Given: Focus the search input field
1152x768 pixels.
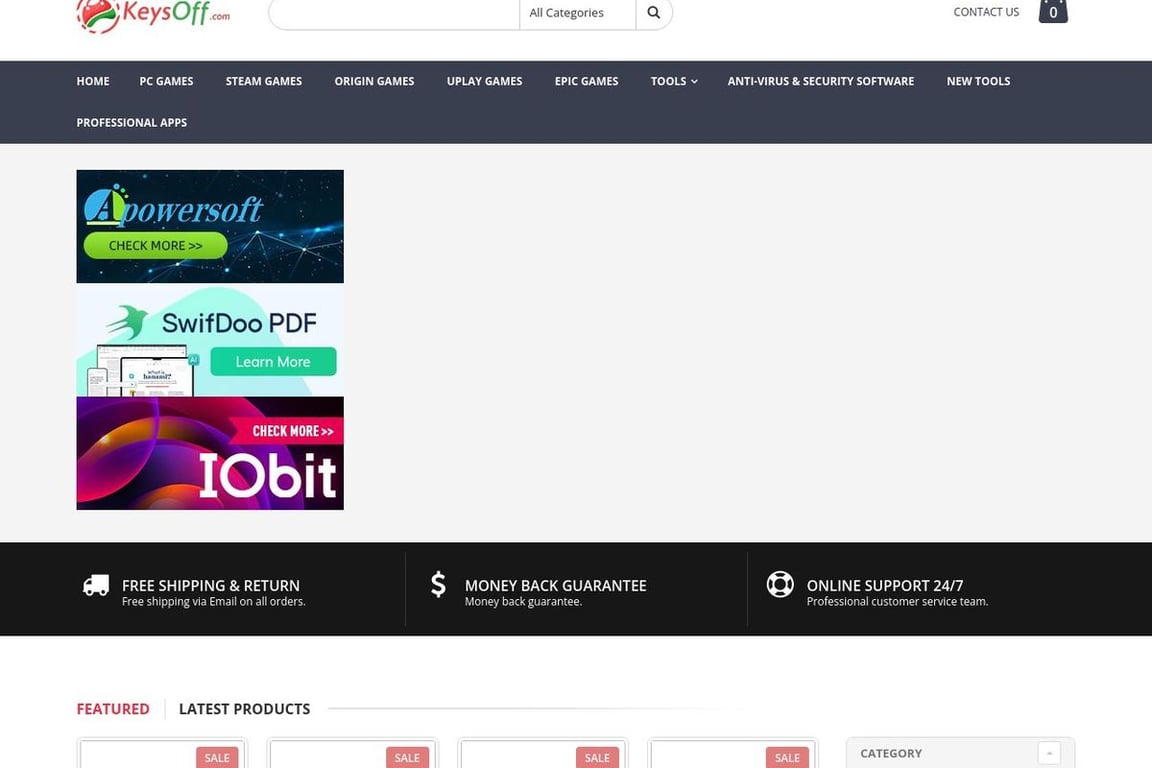Looking at the screenshot, I should point(395,12).
